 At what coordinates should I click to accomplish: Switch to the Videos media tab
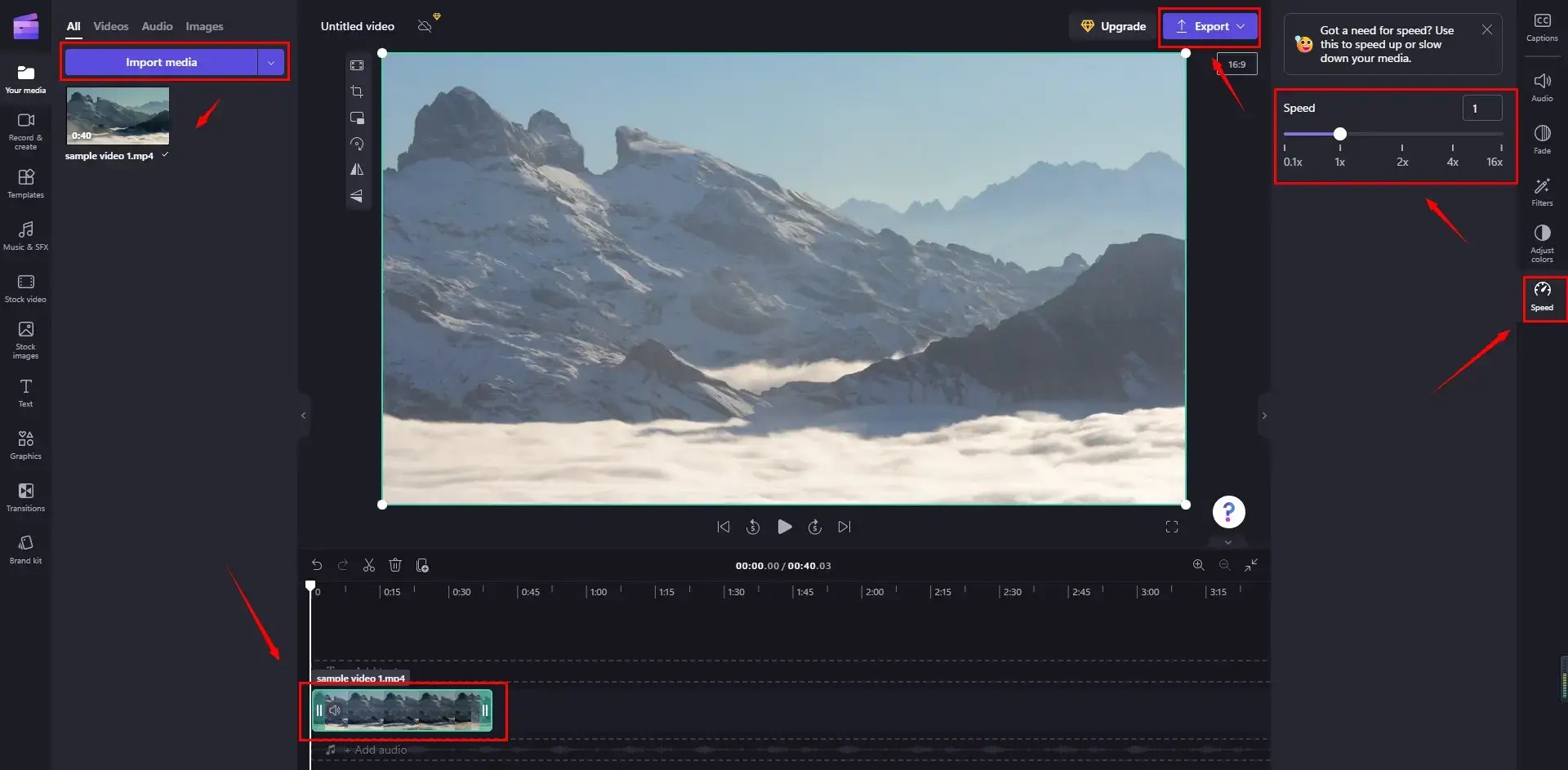coord(111,26)
